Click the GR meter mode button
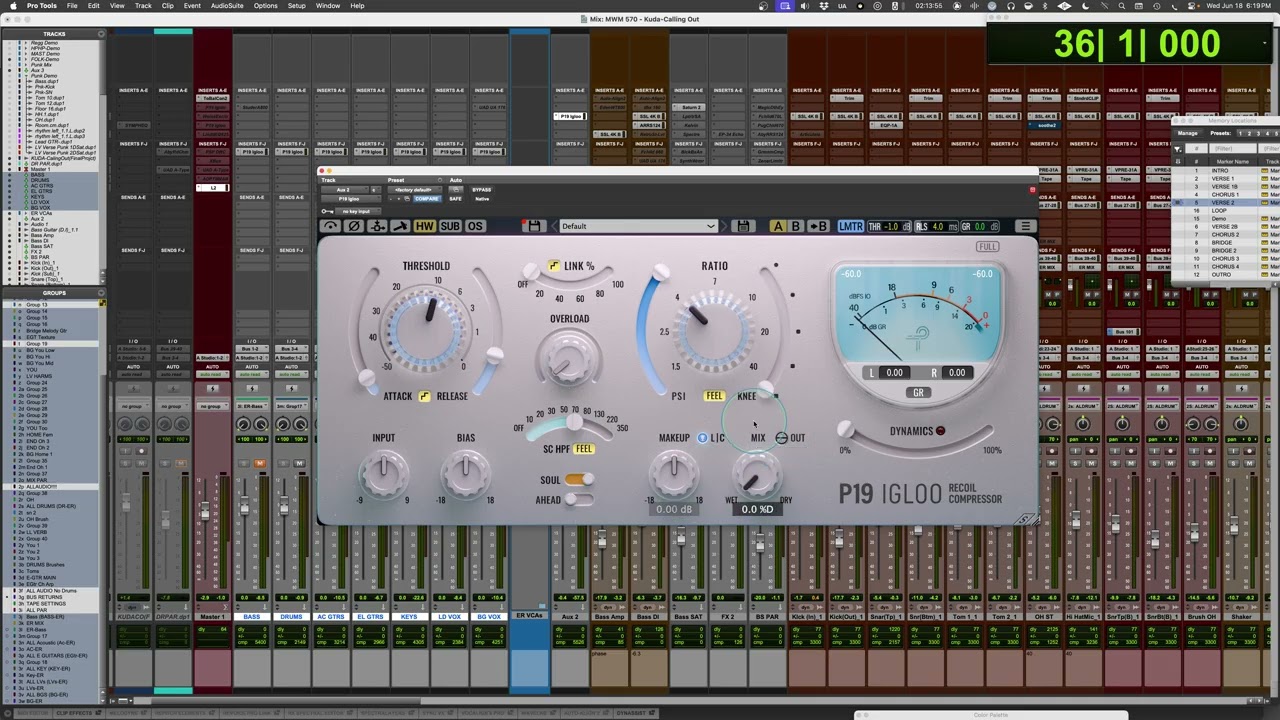 tap(918, 392)
